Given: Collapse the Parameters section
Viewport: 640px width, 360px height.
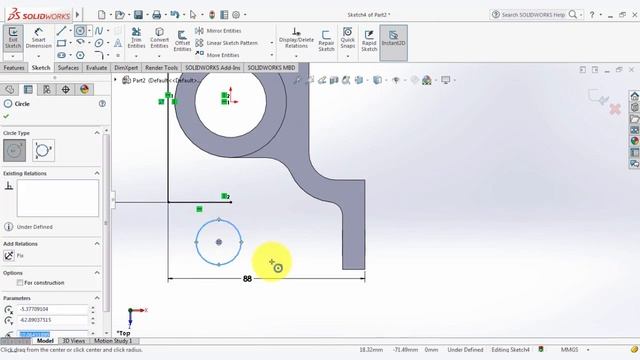Looking at the screenshot, I should (97, 298).
